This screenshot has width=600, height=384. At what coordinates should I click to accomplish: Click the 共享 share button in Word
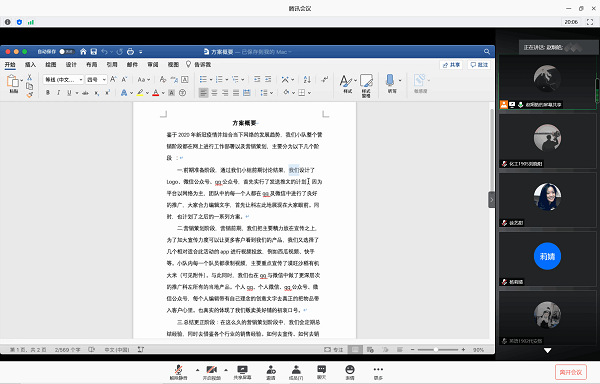click(451, 65)
